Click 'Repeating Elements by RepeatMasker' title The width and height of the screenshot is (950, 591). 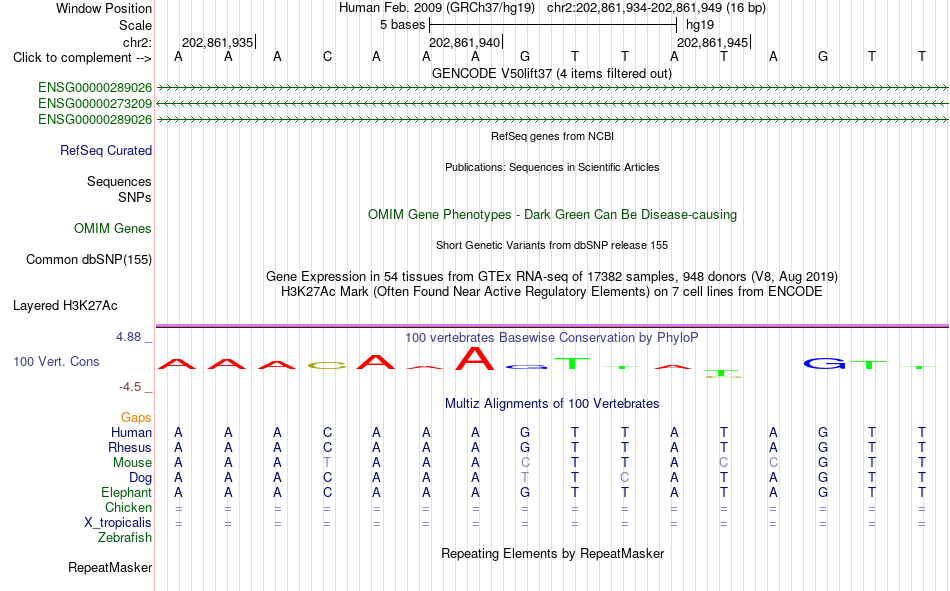point(553,553)
